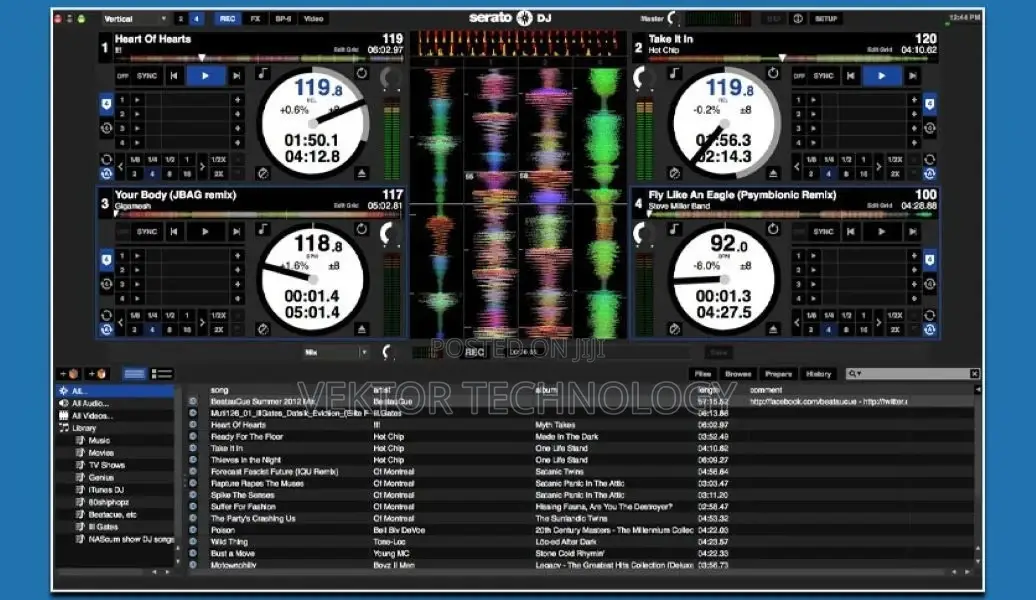Open MIDI assign icon next to SETUP
Screen dimensions: 1036x600
click(798, 19)
